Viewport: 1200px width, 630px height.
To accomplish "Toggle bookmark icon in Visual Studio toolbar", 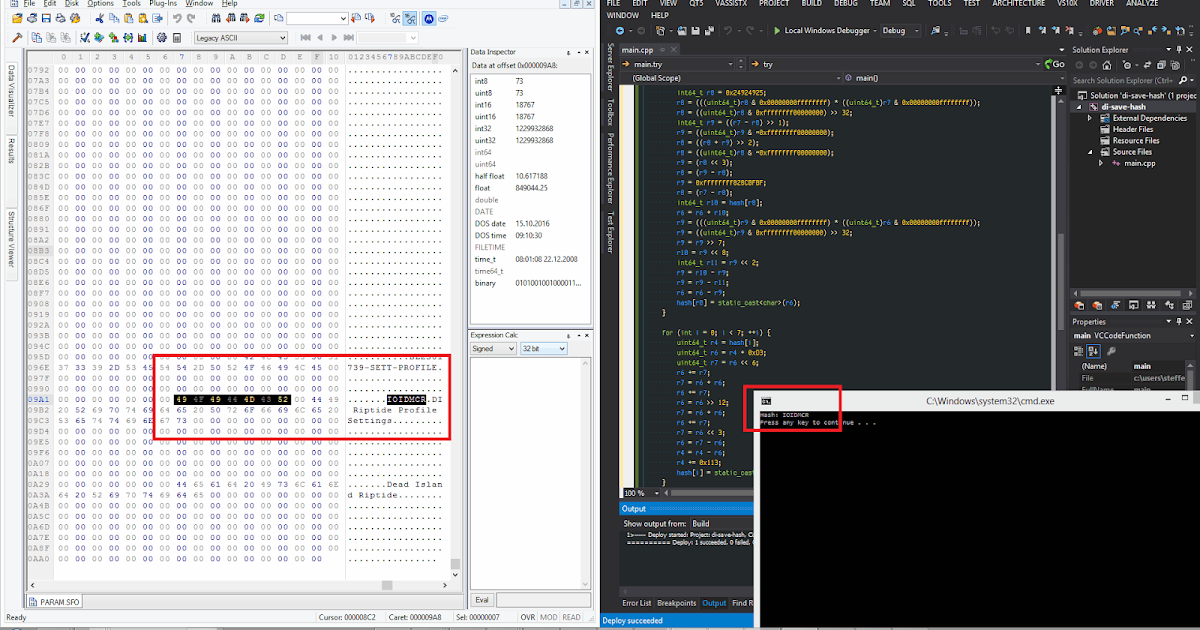I will pos(1028,30).
